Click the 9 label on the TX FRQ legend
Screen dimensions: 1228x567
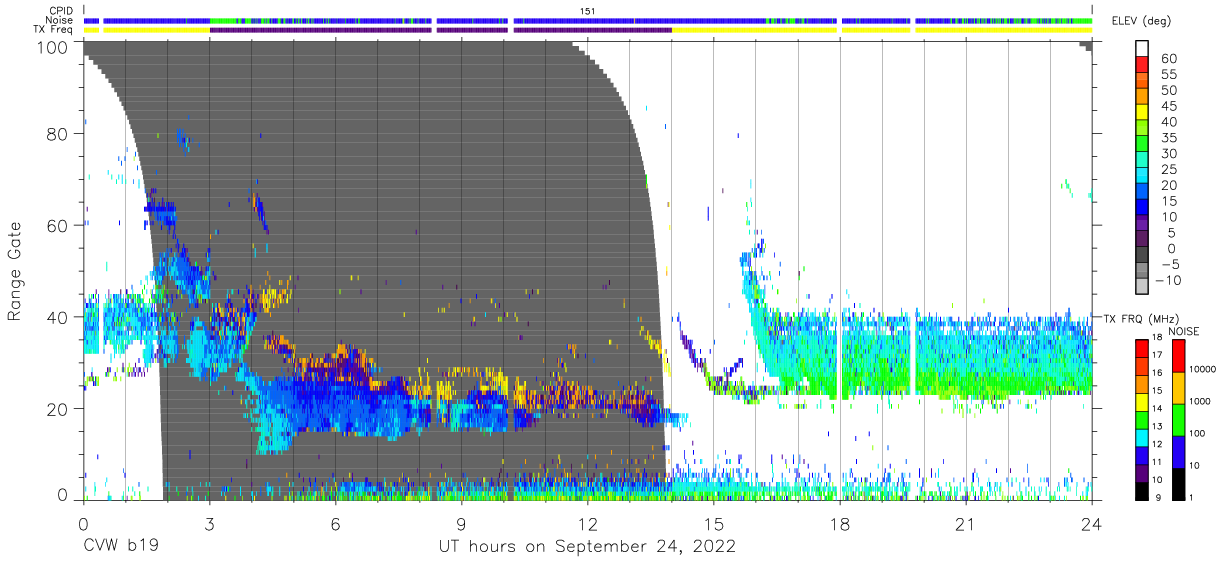1158,497
